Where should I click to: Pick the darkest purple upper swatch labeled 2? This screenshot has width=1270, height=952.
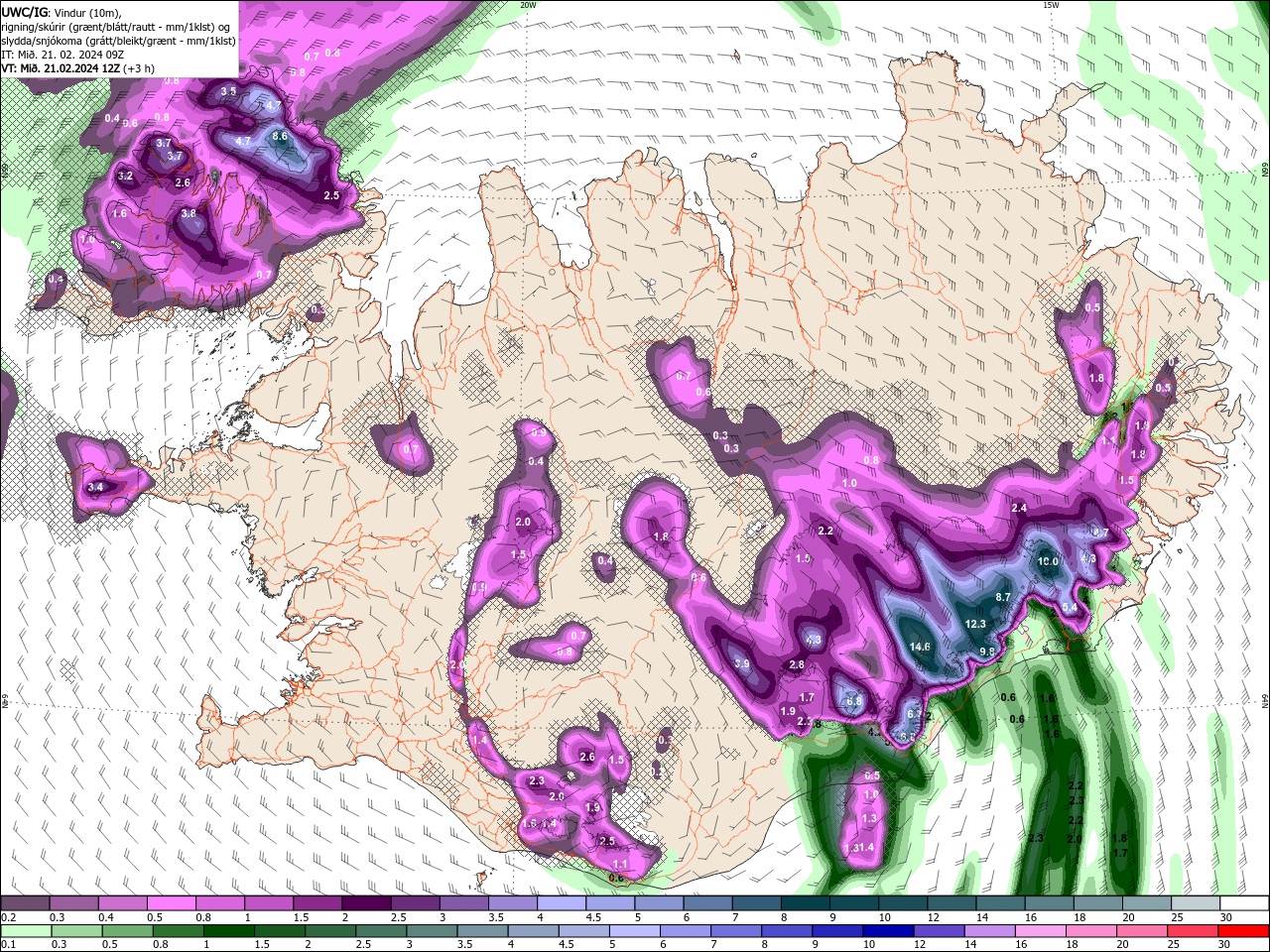click(x=366, y=903)
